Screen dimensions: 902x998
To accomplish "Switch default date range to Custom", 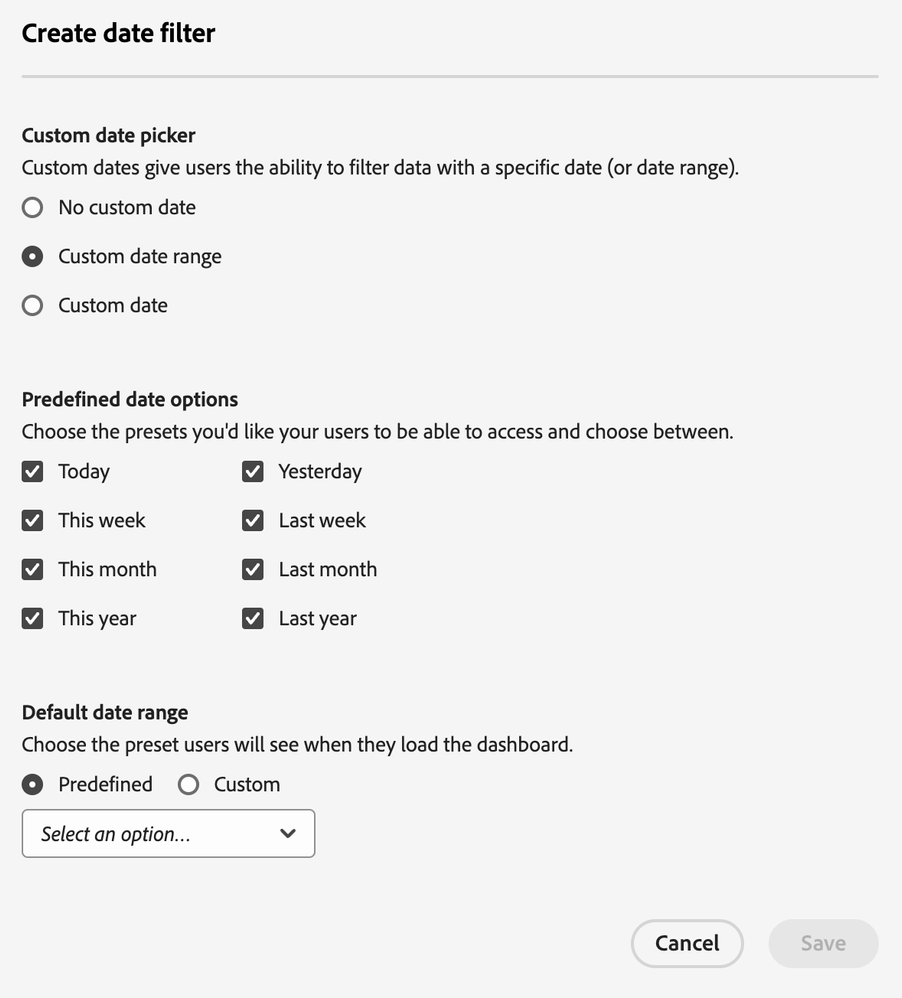I will click(x=189, y=785).
